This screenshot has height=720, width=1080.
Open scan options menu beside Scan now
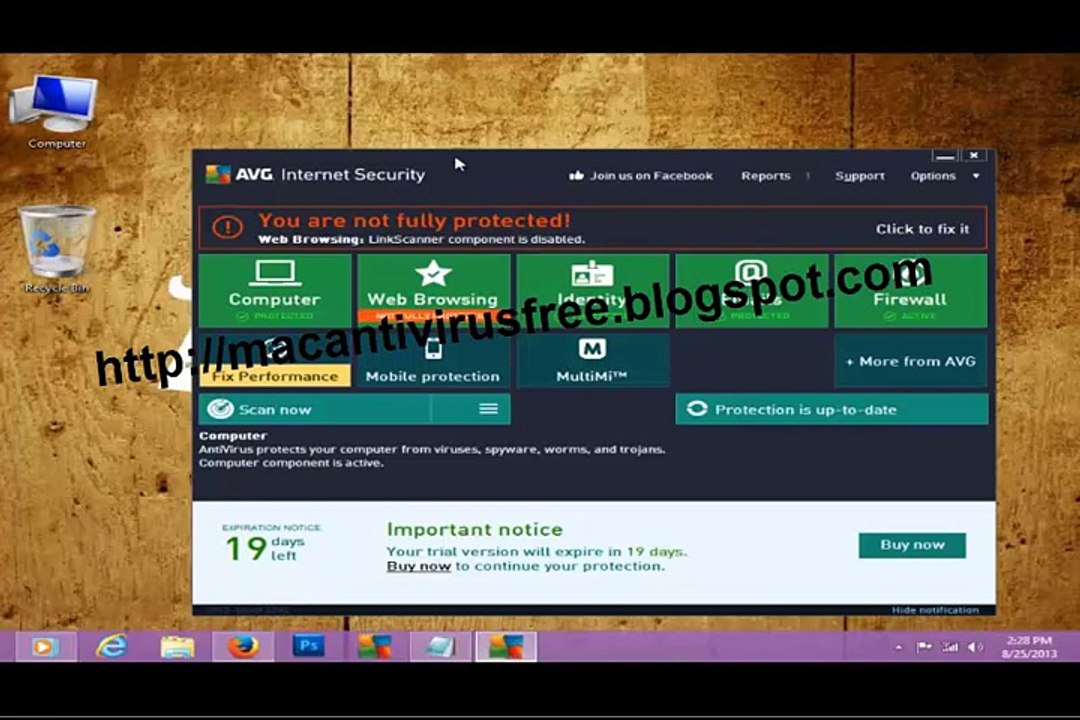488,409
